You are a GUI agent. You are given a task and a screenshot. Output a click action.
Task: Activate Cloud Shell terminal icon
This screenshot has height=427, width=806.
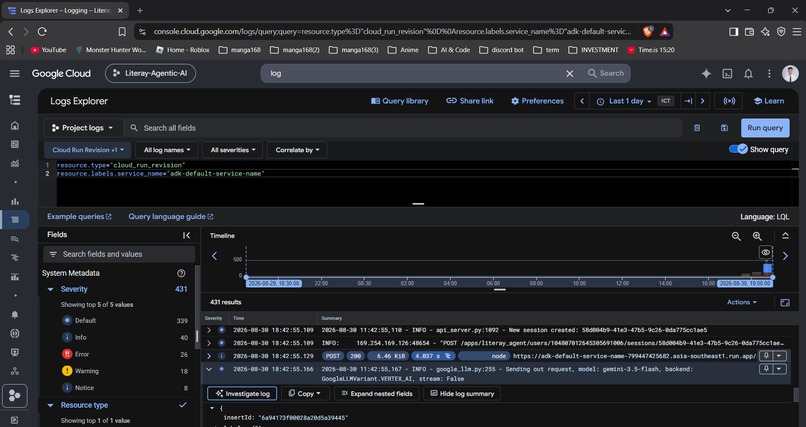(727, 73)
